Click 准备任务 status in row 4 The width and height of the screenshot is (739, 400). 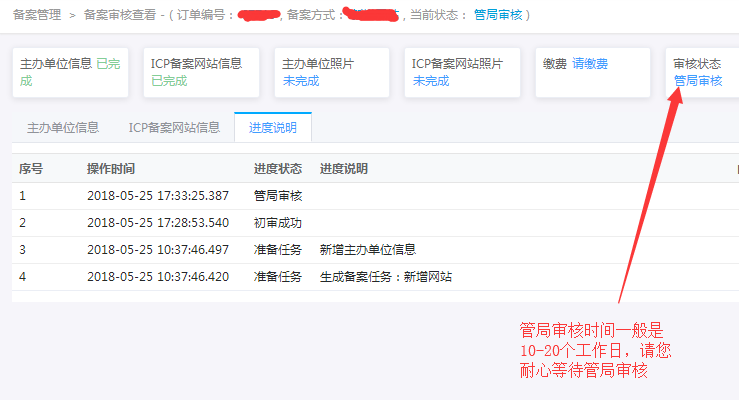click(x=278, y=277)
